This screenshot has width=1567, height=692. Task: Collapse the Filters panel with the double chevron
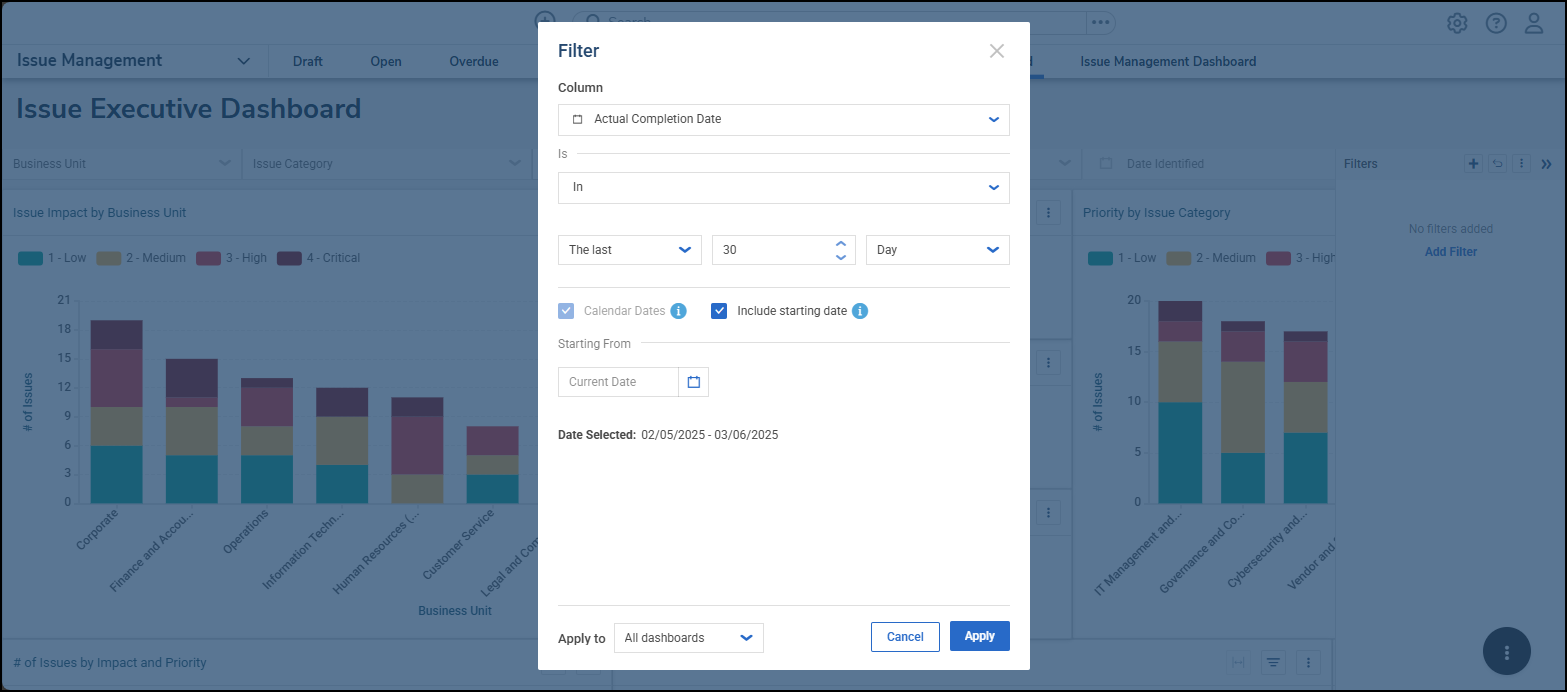click(x=1546, y=164)
